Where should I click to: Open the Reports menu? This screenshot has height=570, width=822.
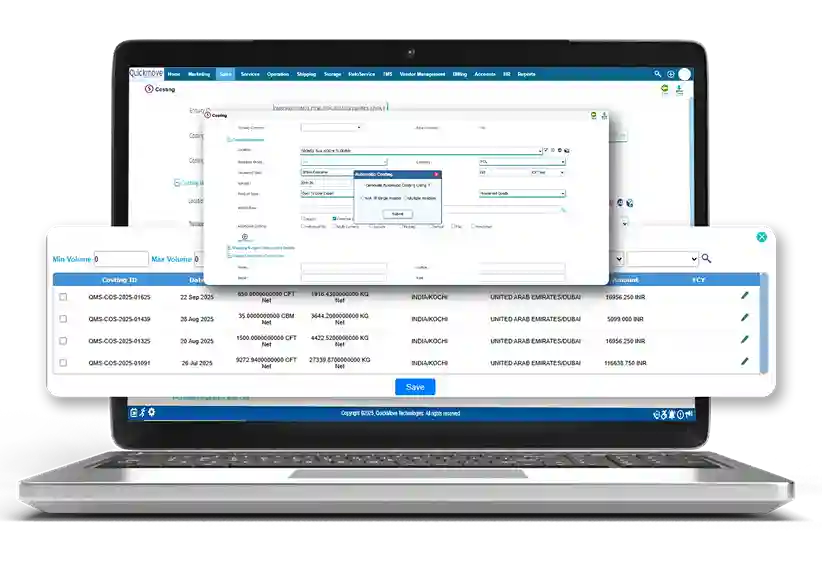(x=526, y=74)
